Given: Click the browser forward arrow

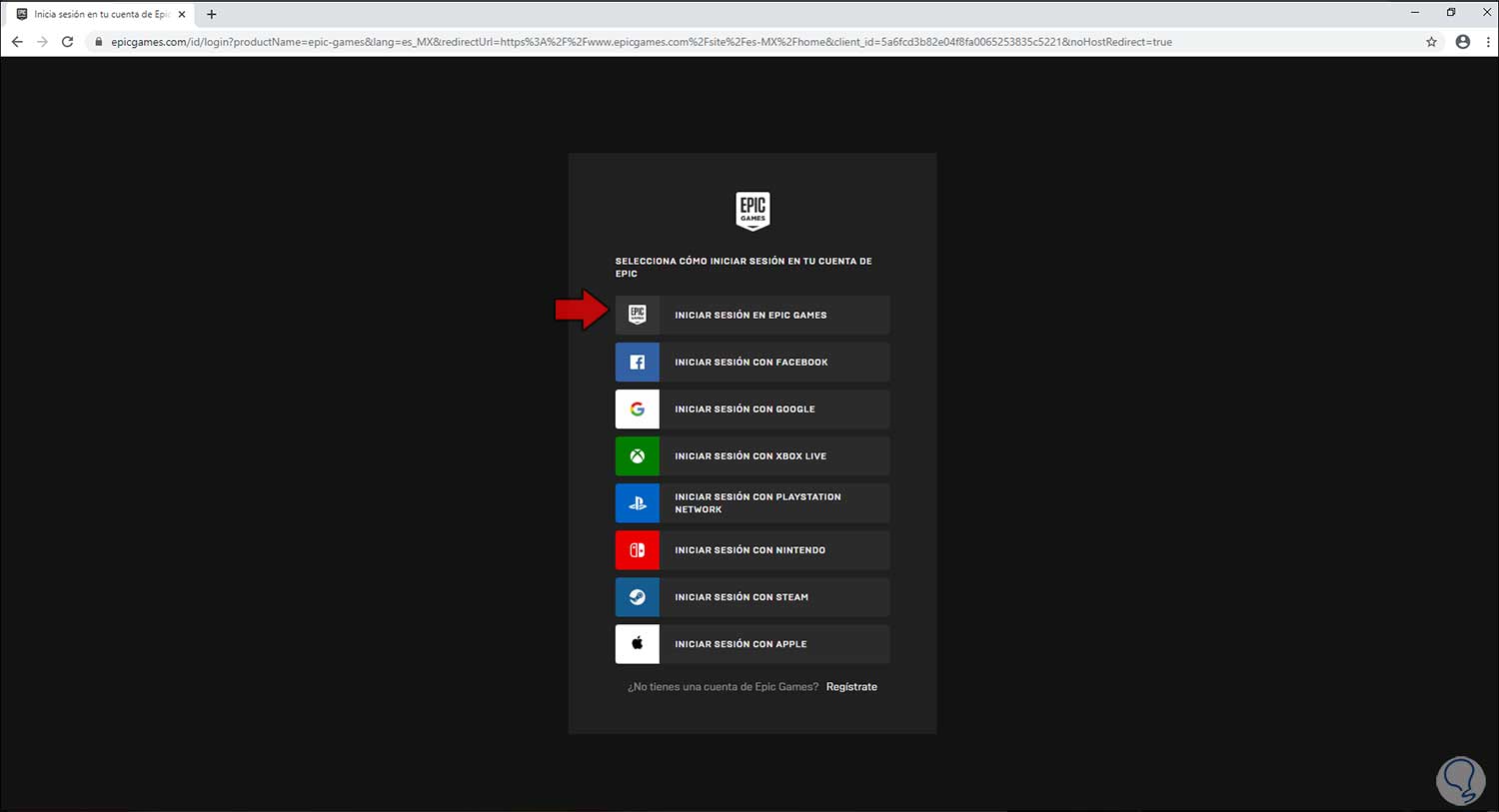Looking at the screenshot, I should coord(42,42).
